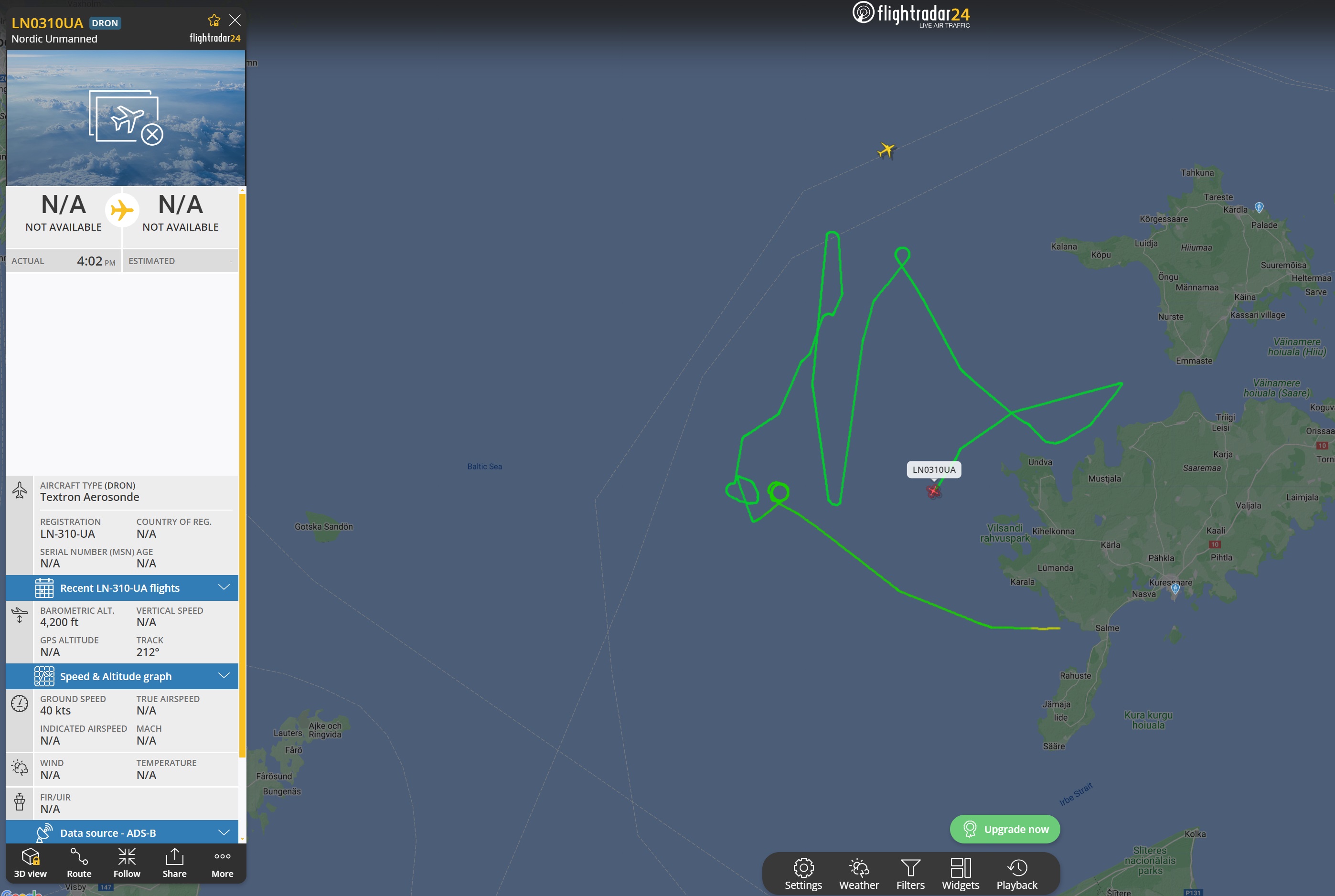Toggle Follow aircraft mode

coord(126,863)
